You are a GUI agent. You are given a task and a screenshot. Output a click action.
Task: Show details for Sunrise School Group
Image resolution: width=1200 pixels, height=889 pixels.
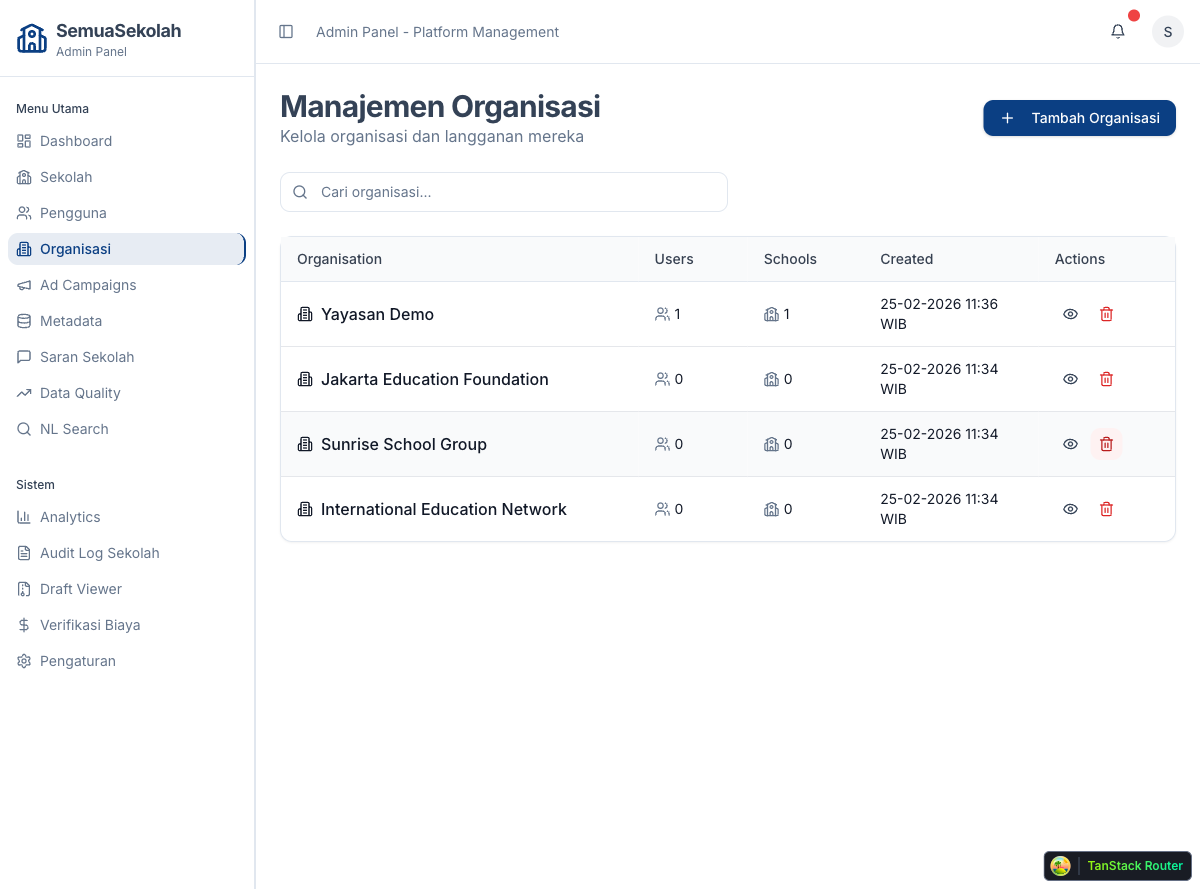point(1070,444)
